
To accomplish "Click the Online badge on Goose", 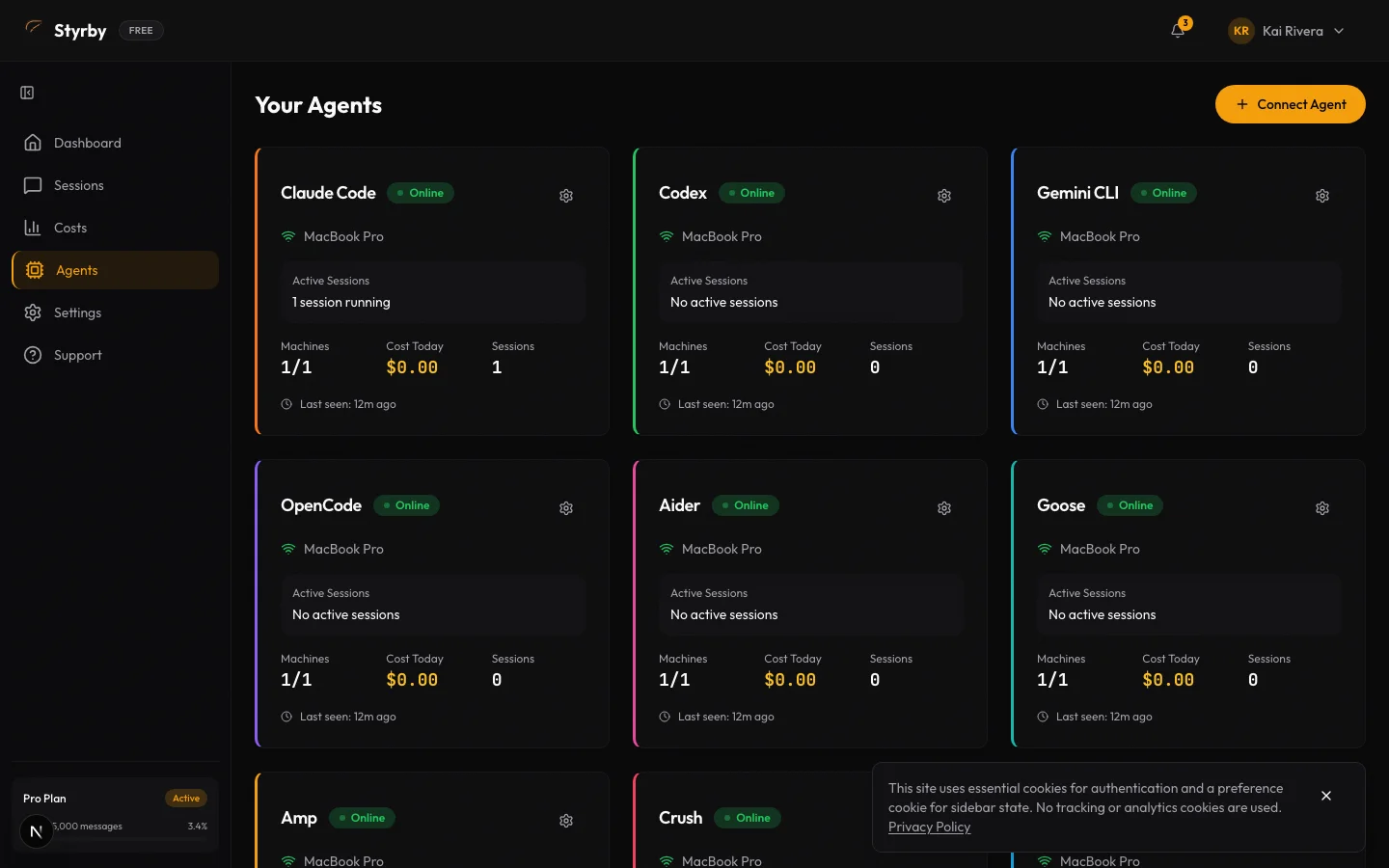I will (x=1130, y=505).
